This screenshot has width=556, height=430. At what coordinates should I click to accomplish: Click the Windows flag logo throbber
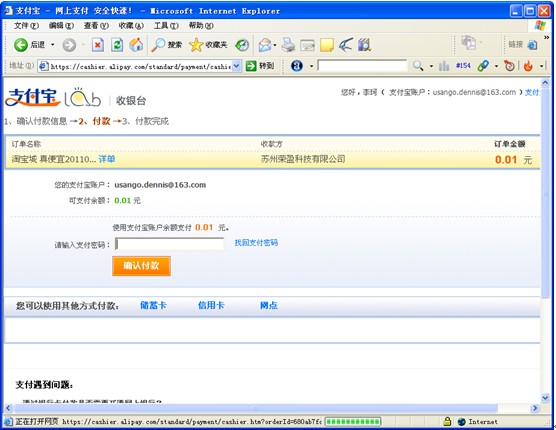coord(540,26)
